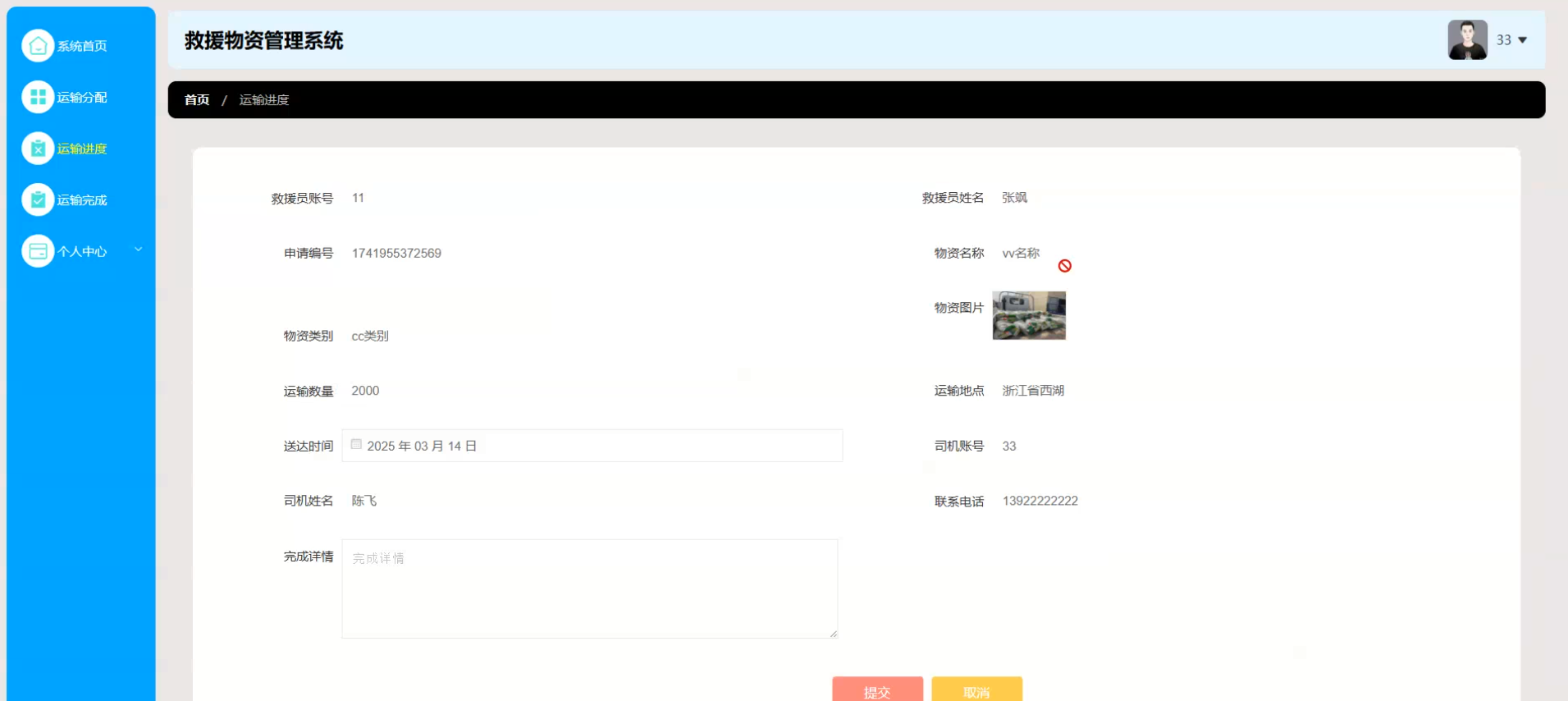Select the 运输进度 menu item

(81, 149)
